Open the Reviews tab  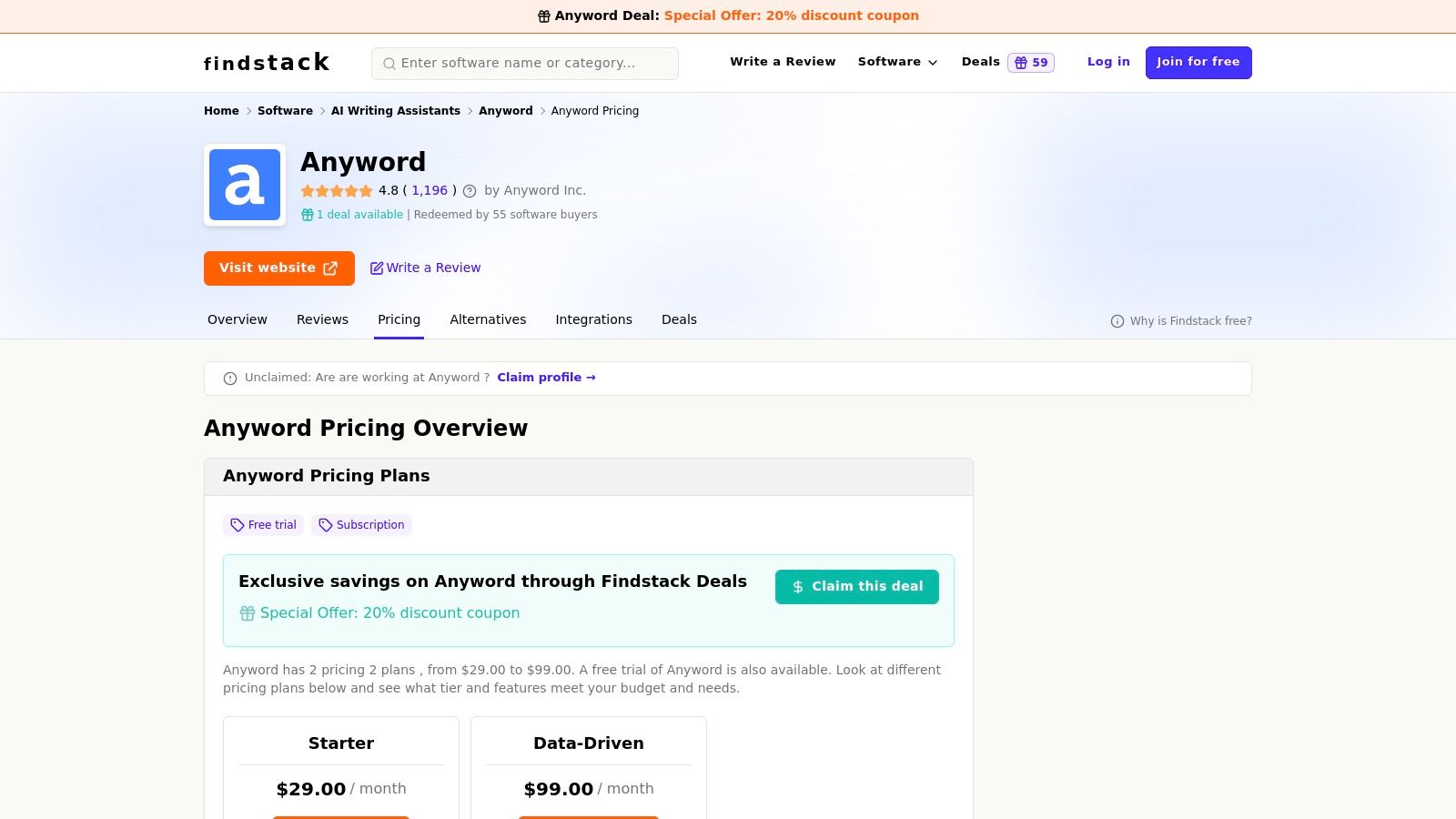point(322,319)
